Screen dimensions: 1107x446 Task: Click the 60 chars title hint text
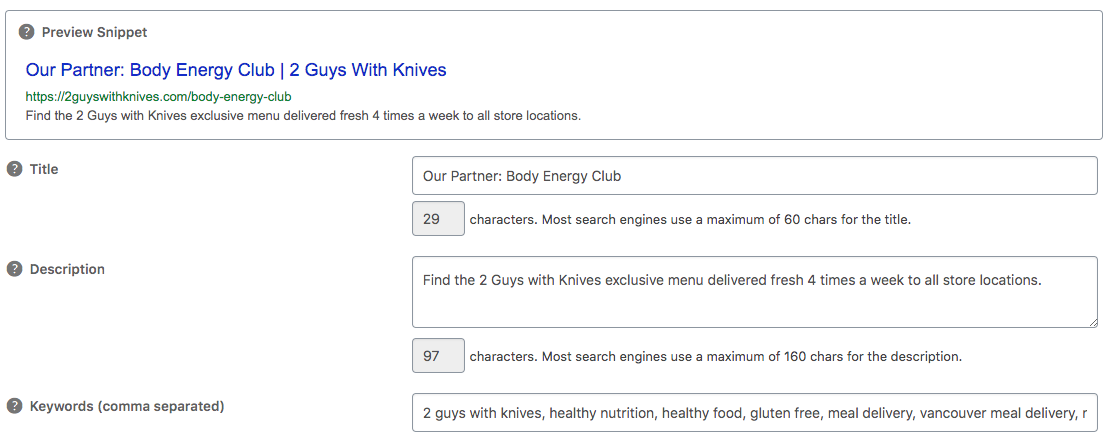coord(690,220)
